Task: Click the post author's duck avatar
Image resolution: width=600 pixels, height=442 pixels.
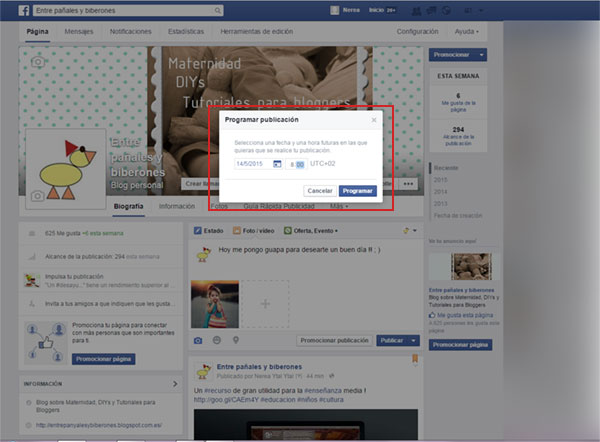Action: [204, 371]
